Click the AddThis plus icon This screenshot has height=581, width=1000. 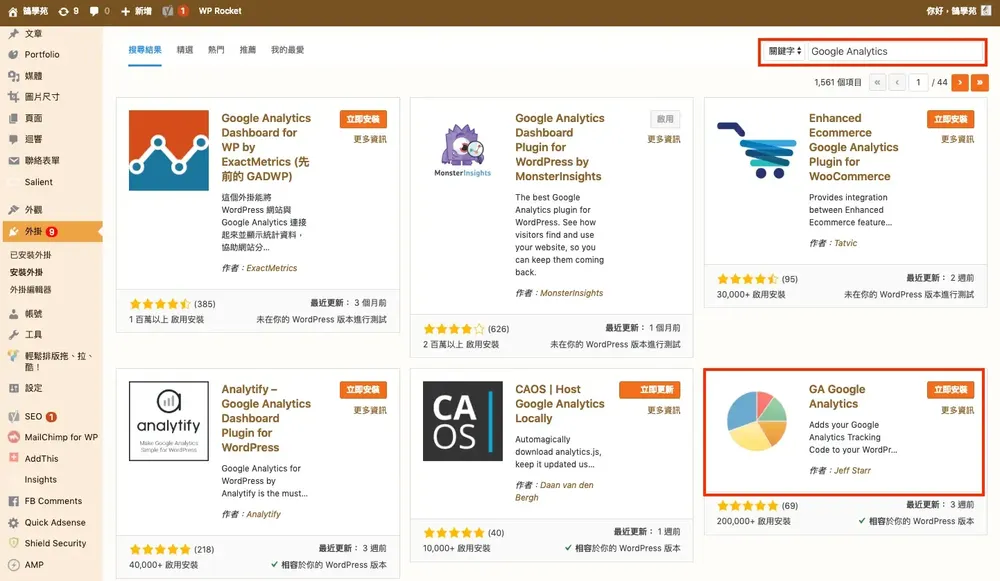point(13,458)
